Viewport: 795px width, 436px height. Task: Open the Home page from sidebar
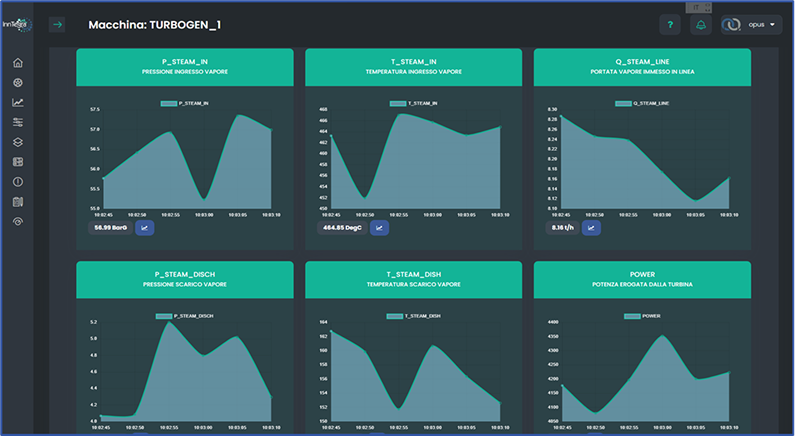18,63
